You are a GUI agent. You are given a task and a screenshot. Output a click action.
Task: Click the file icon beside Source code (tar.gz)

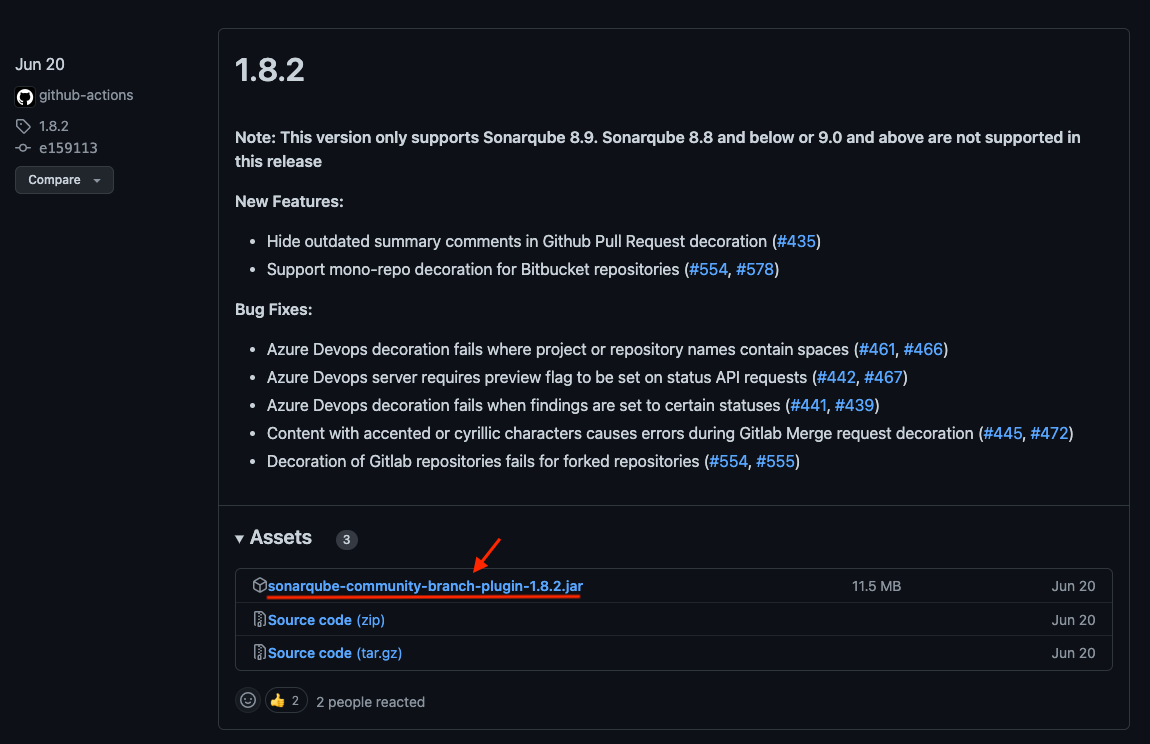(260, 652)
